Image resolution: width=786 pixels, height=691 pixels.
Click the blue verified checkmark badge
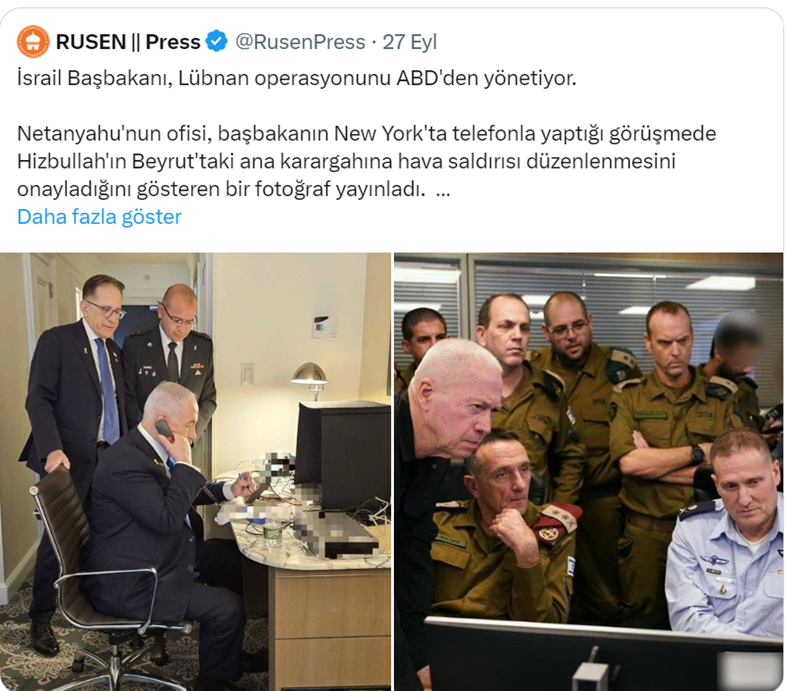(x=217, y=42)
